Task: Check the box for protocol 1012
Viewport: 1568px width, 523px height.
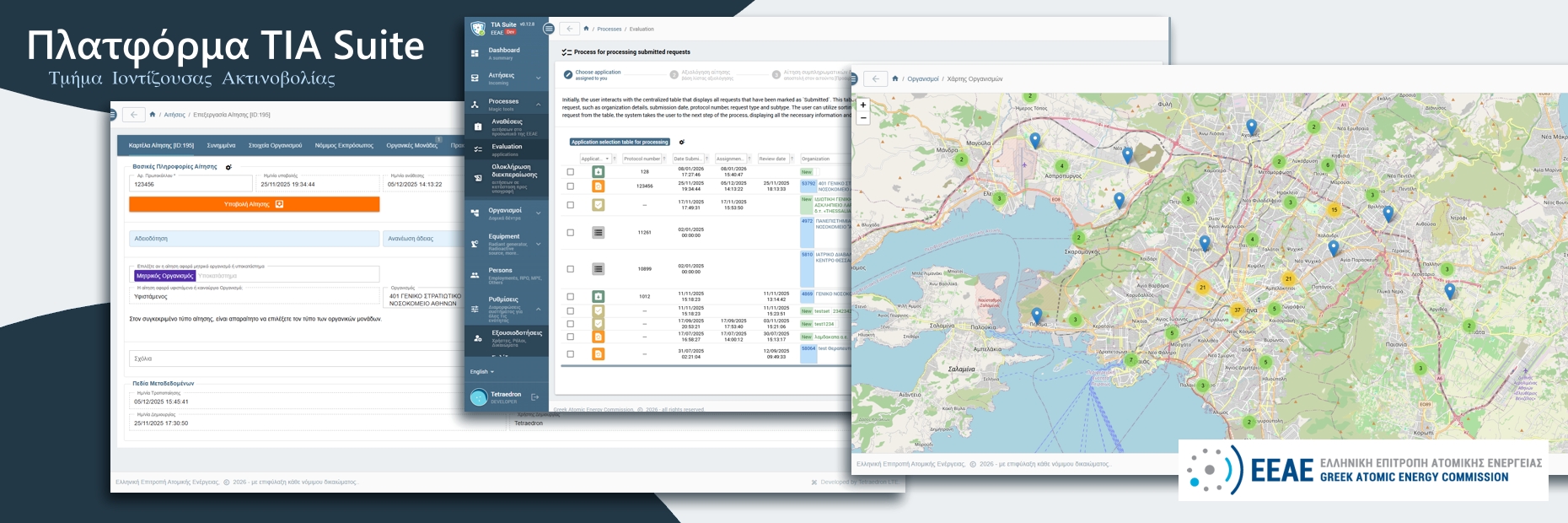Action: tap(571, 297)
